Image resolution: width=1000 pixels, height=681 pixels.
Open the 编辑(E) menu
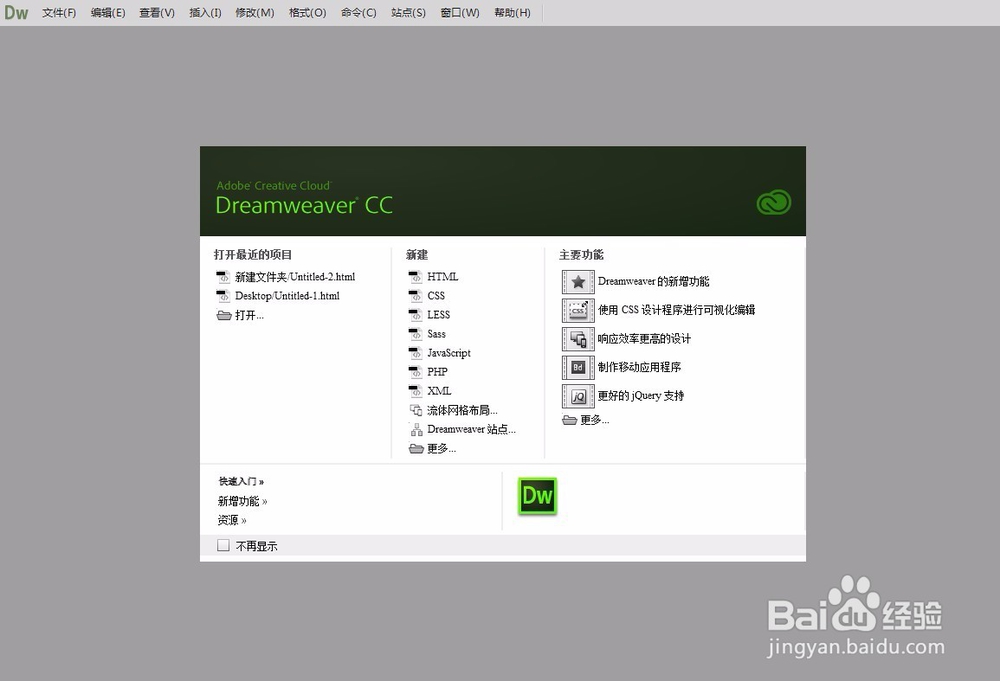(108, 13)
